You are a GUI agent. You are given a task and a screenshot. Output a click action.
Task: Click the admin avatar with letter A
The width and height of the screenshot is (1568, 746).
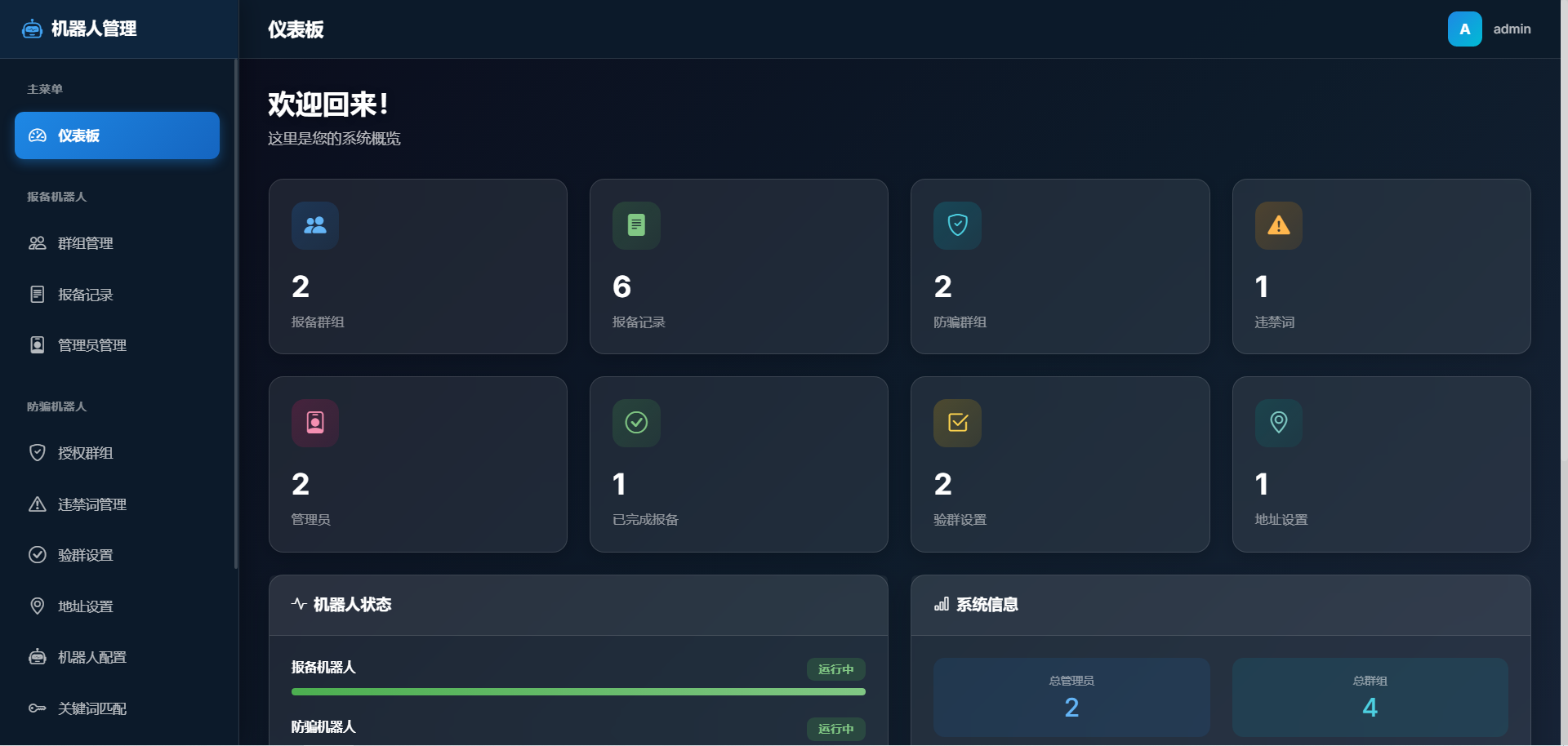(1464, 29)
